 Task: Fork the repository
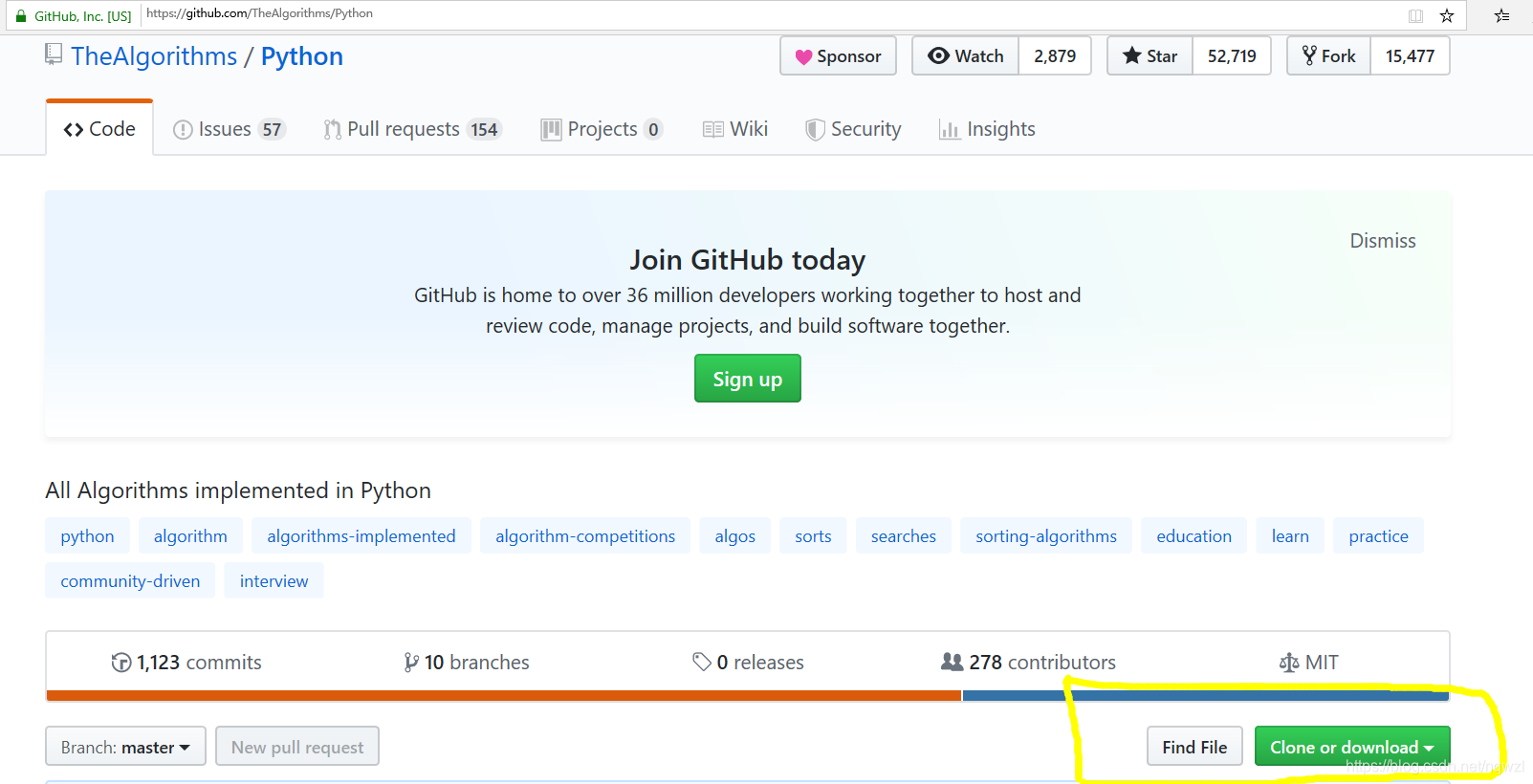(1329, 56)
